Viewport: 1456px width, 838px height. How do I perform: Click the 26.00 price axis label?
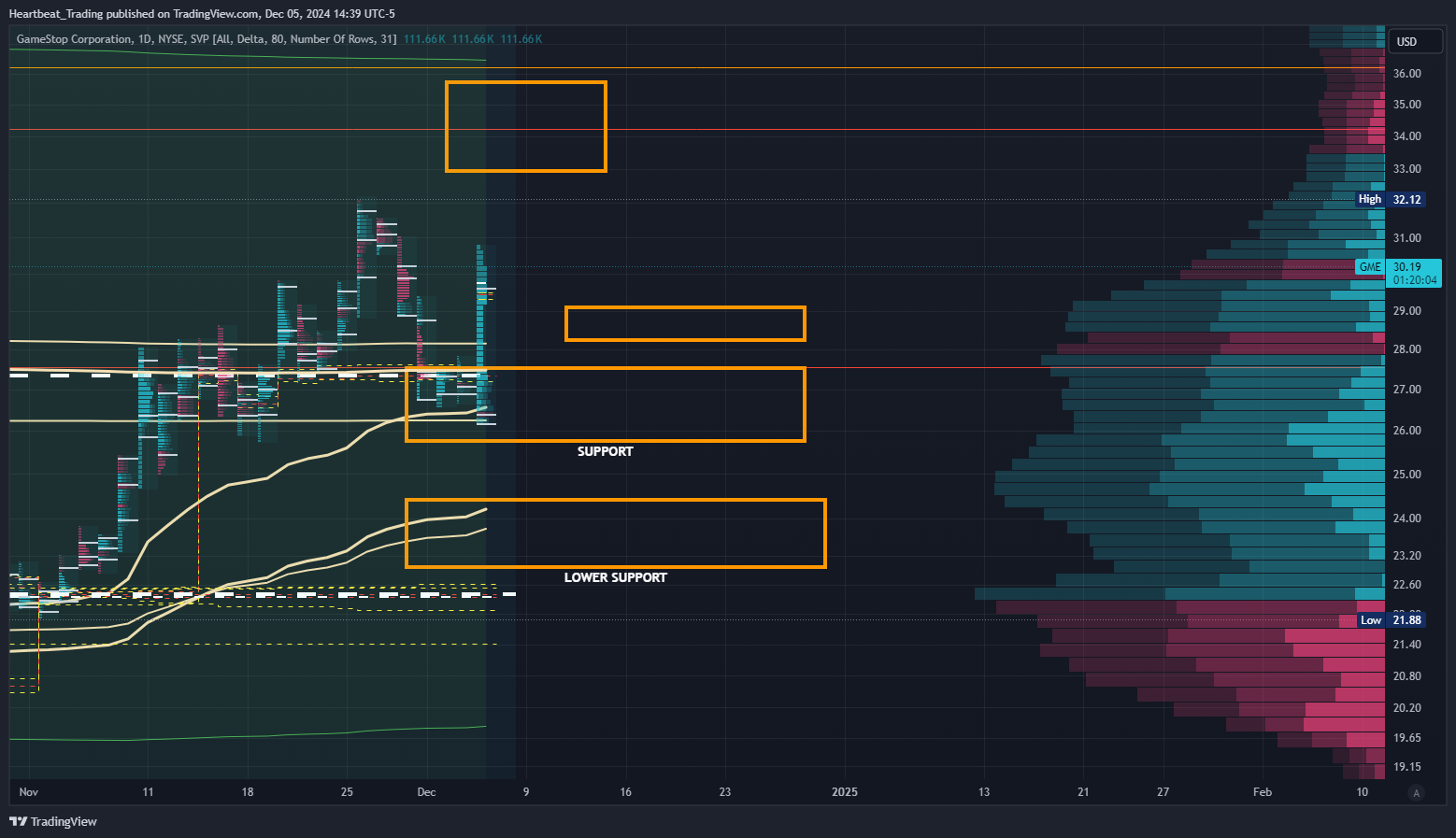pos(1406,431)
